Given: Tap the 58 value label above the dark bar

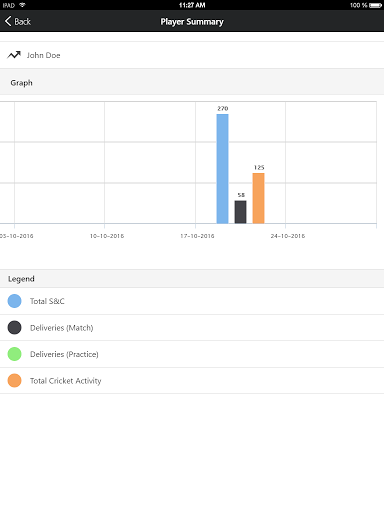Looking at the screenshot, I should click(x=241, y=195).
